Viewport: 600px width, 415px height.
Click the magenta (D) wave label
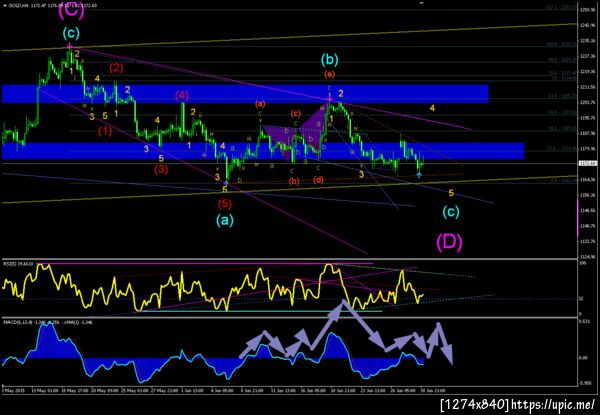(x=450, y=242)
